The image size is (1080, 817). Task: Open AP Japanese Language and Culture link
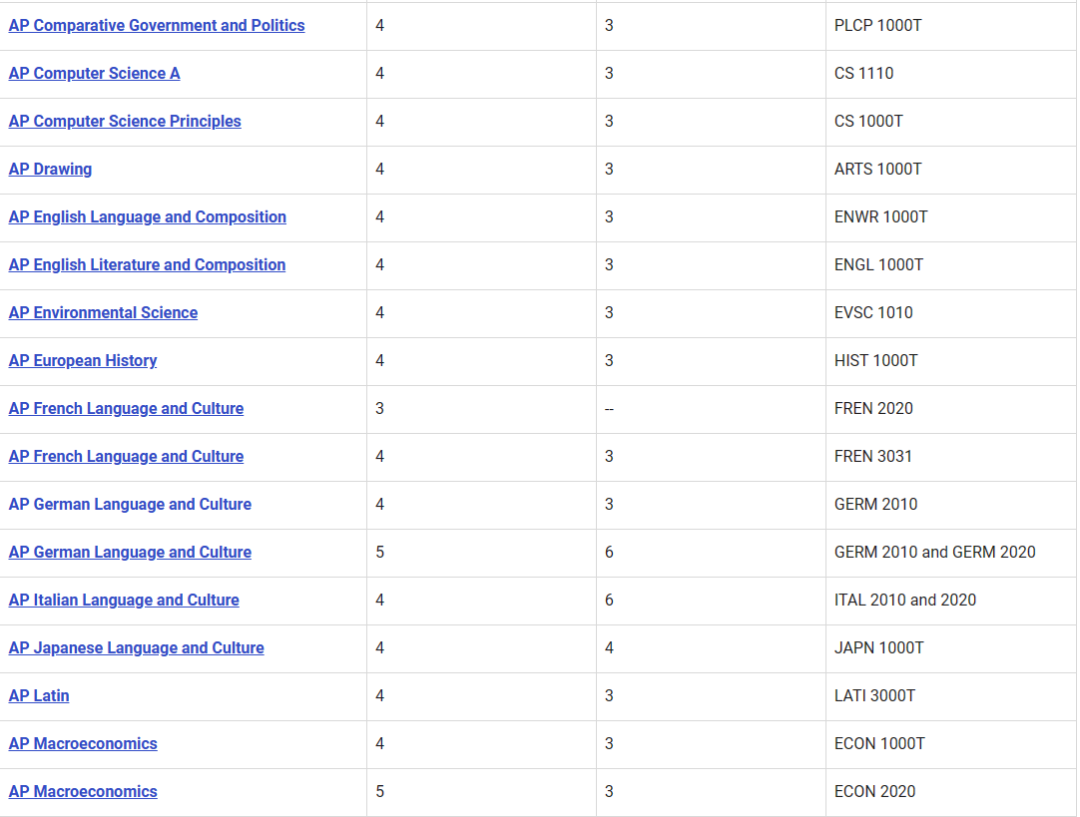[136, 649]
